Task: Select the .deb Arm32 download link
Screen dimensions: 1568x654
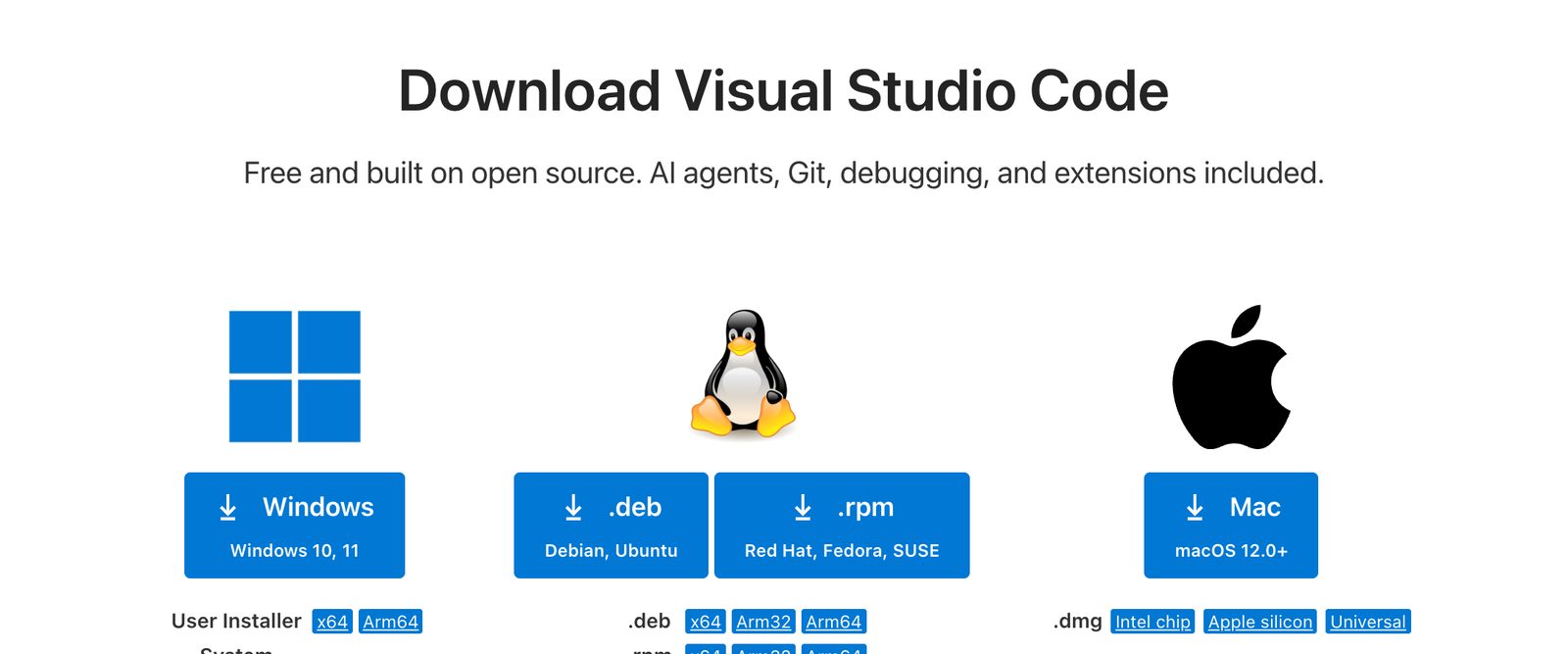Action: tap(763, 622)
